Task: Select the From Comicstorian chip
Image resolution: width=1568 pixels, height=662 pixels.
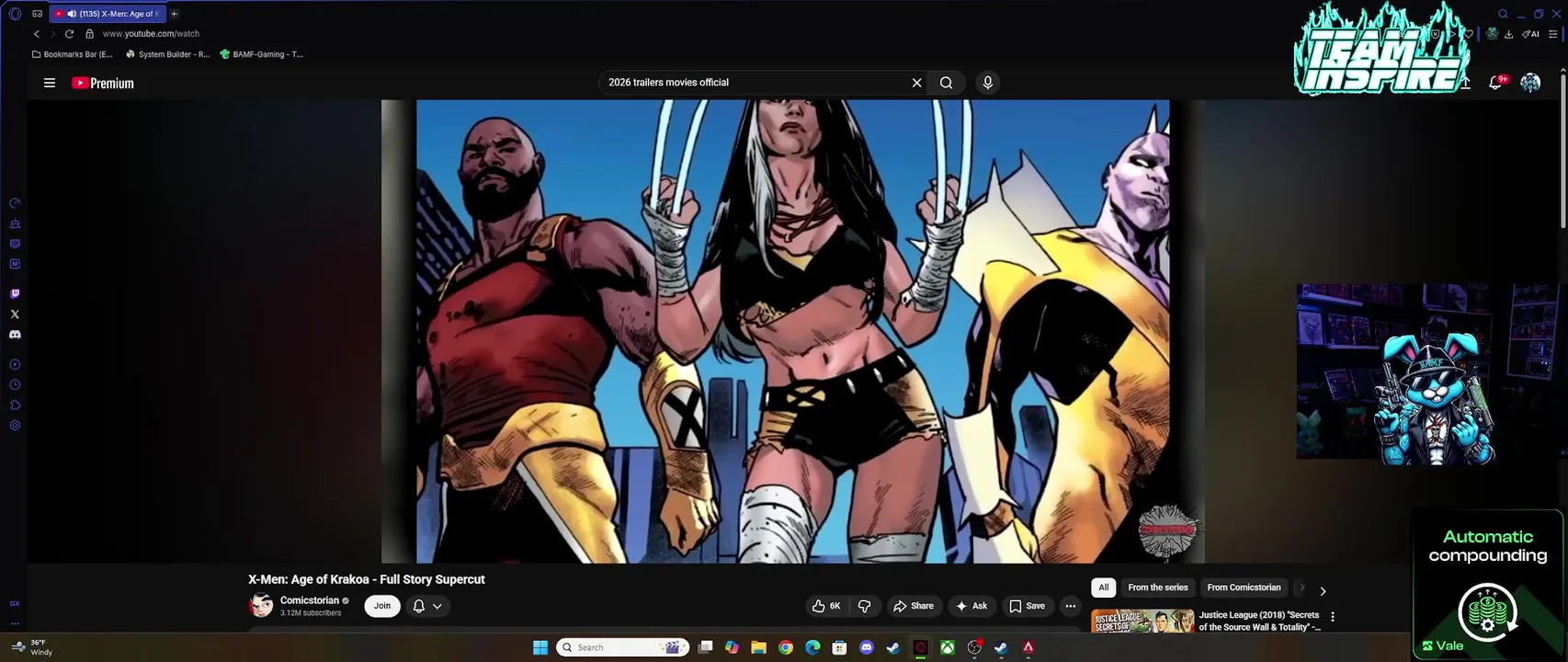Action: pos(1244,588)
